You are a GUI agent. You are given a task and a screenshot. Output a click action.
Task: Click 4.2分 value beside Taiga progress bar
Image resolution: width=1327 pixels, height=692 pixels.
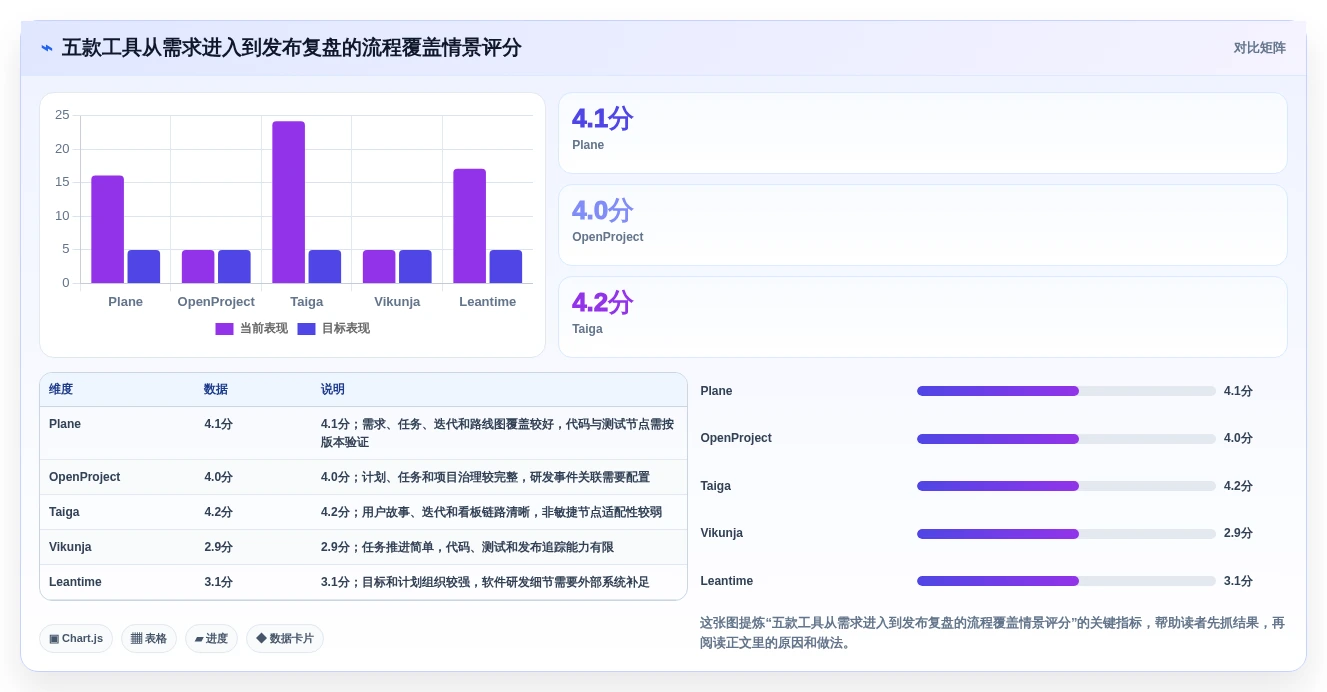click(x=1238, y=486)
